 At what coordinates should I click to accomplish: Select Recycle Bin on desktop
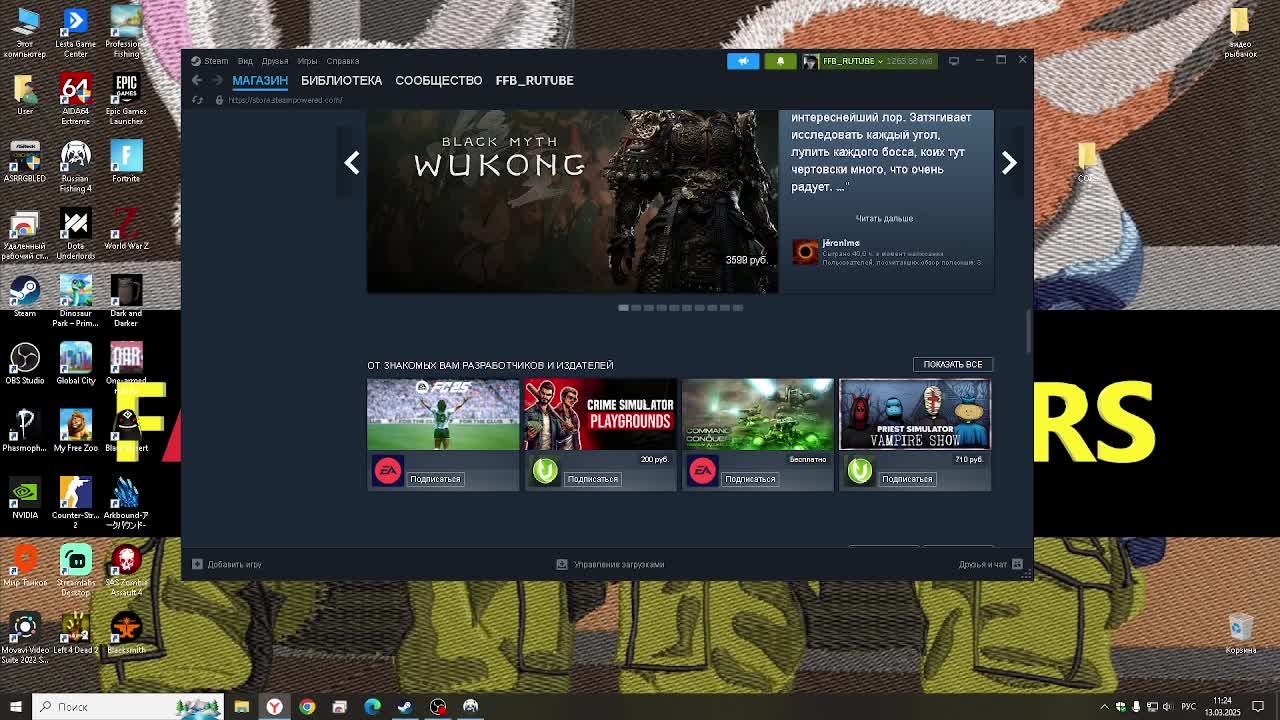pos(1240,634)
